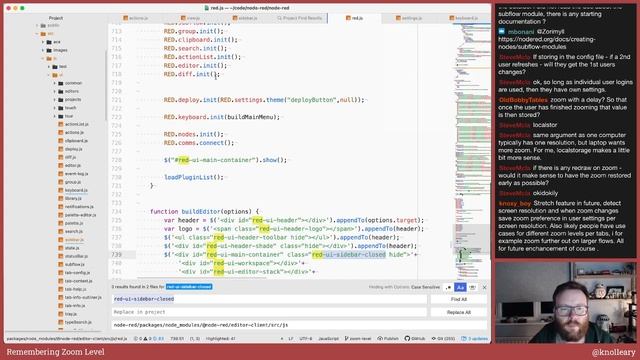640x360 pixels.
Task: Open sidebar.js in the project tree
Action: pos(74,240)
